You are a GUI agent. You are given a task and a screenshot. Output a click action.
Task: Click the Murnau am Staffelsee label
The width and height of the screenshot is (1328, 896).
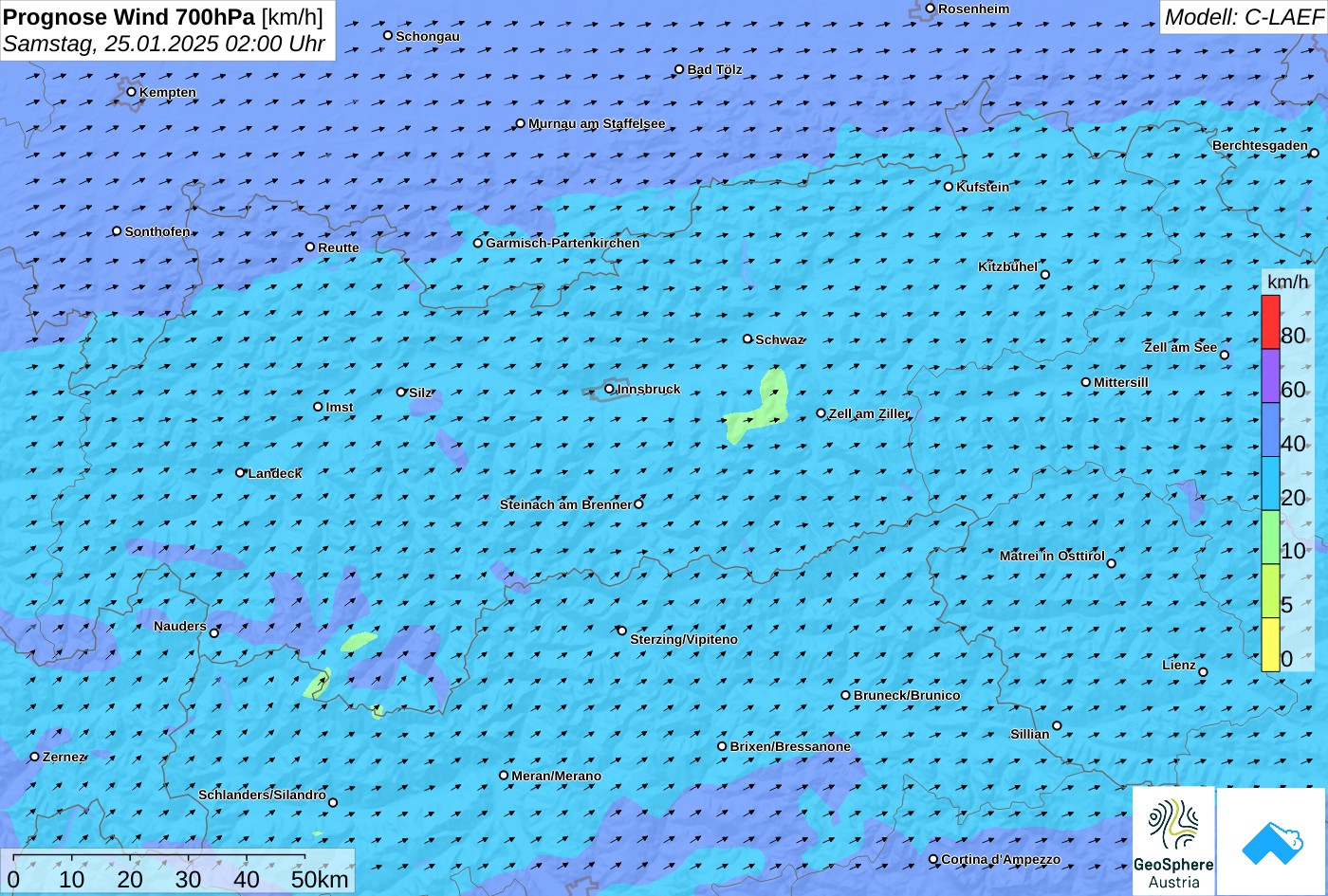[x=597, y=123]
